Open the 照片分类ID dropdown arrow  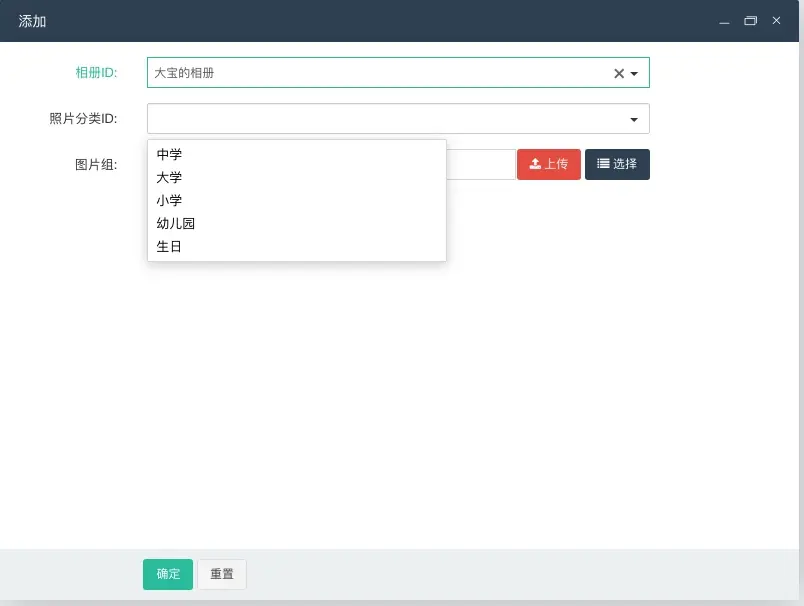coord(634,119)
